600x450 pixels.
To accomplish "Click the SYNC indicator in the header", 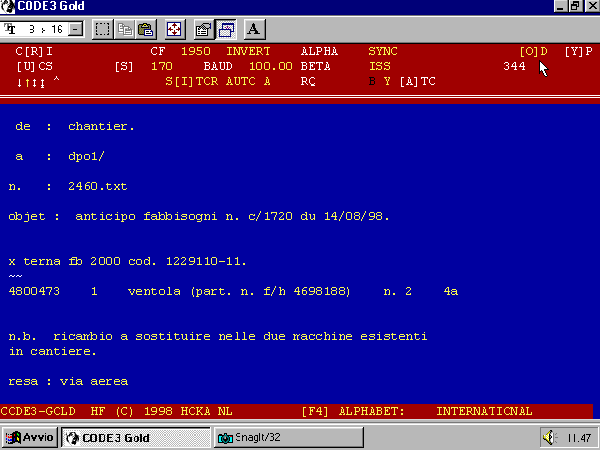I will pos(383,51).
